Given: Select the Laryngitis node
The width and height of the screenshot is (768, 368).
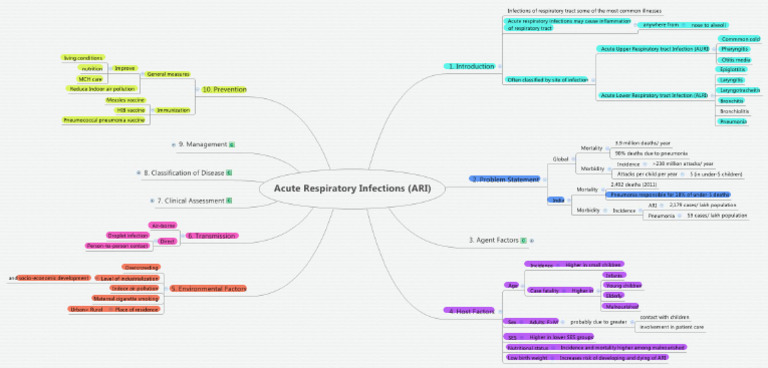Looking at the screenshot, I should tap(732, 80).
